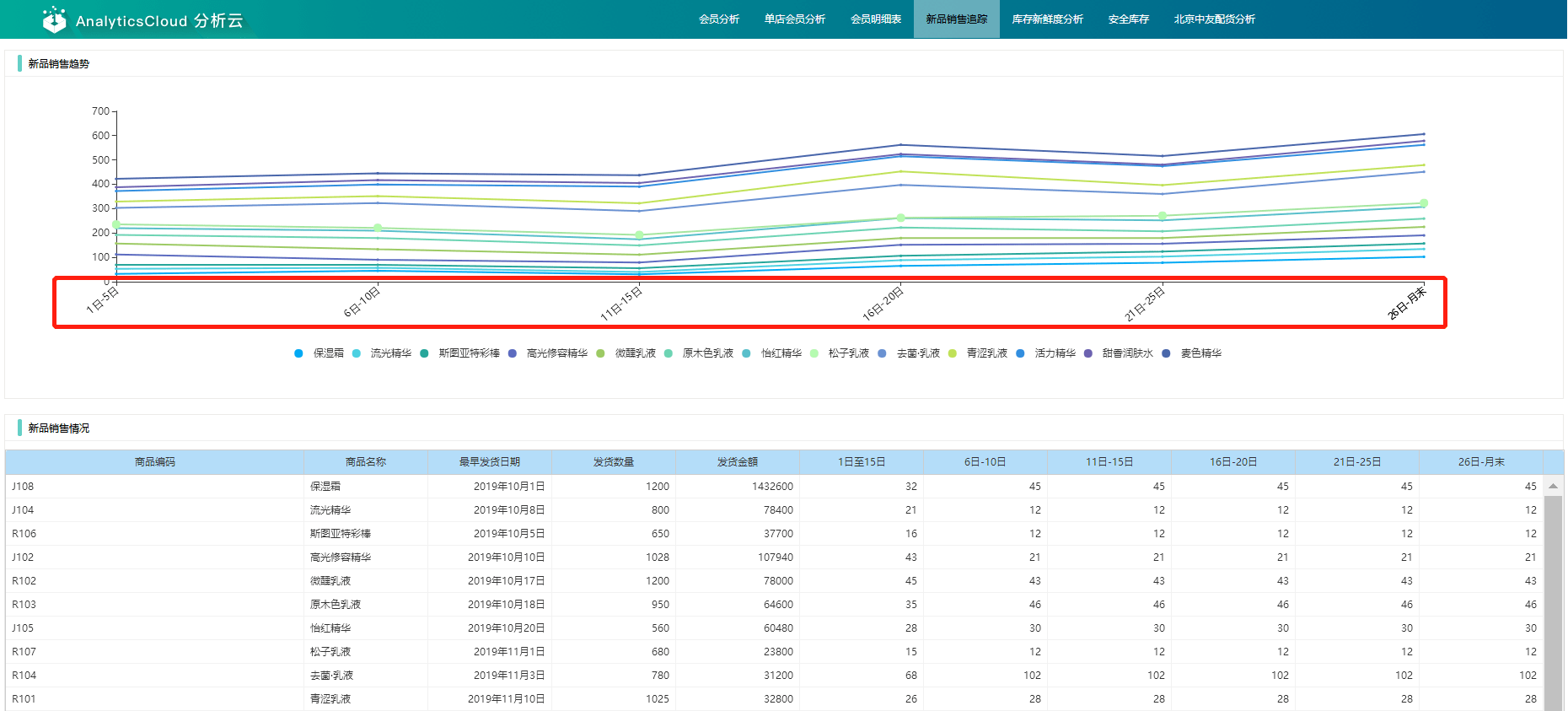The width and height of the screenshot is (1568, 711).
Task: Toggle 甜香润肤水 legend entry
Action: (1119, 353)
